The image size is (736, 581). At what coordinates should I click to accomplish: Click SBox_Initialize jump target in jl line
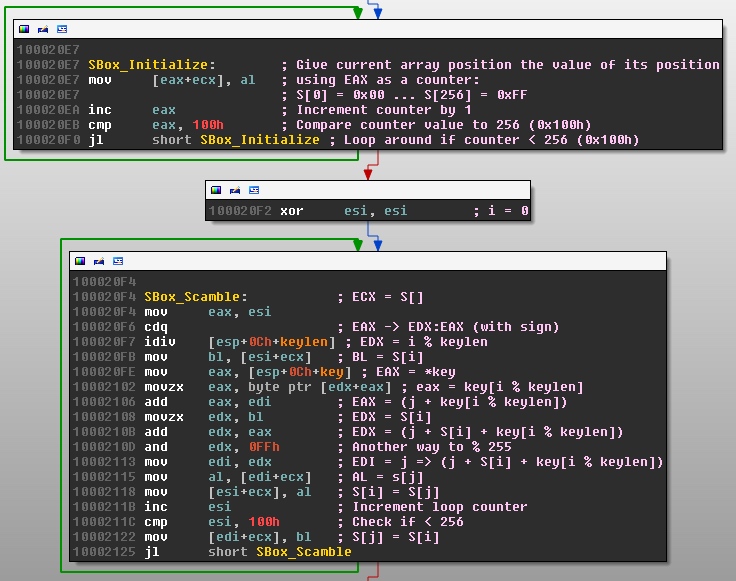260,140
